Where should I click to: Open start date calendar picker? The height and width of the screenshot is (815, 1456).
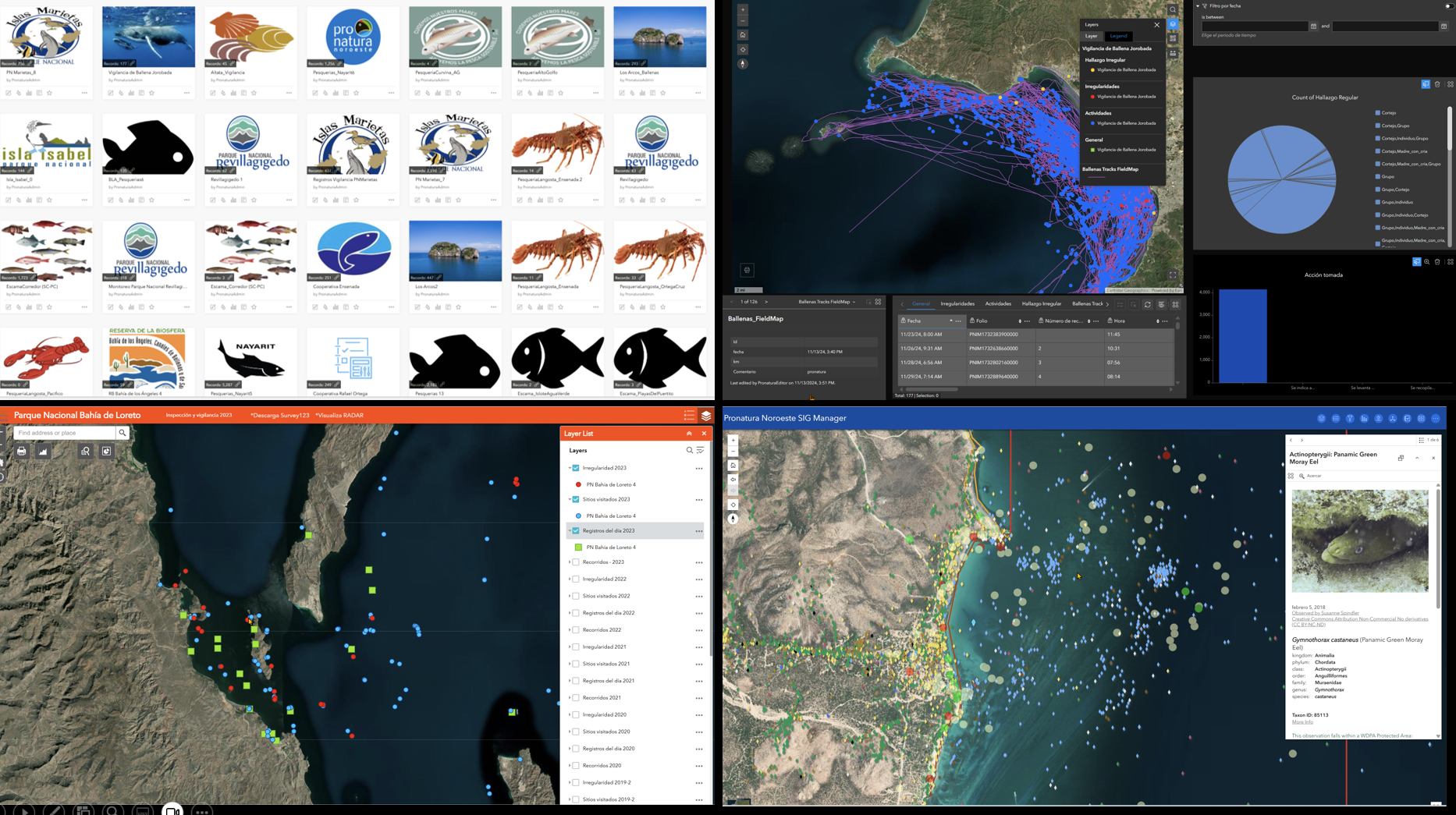click(1313, 27)
